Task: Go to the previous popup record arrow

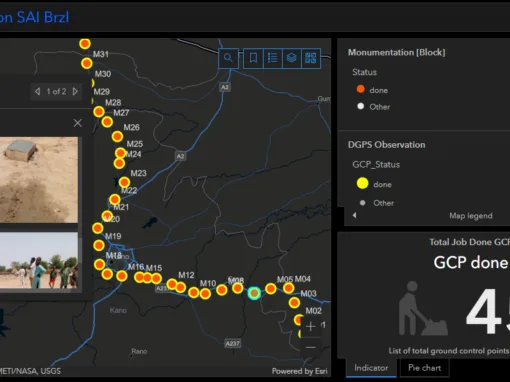Action: (x=37, y=91)
